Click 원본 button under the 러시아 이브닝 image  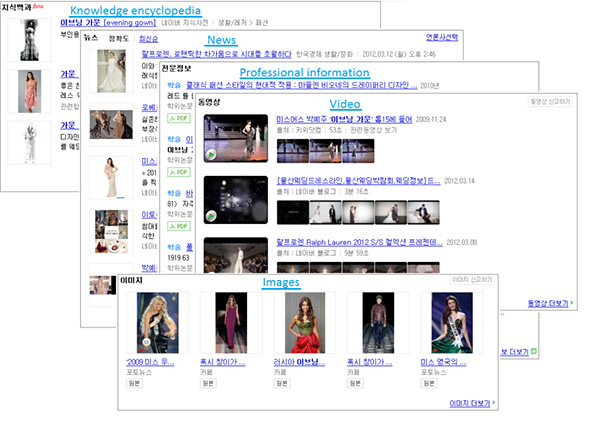[x=282, y=383]
